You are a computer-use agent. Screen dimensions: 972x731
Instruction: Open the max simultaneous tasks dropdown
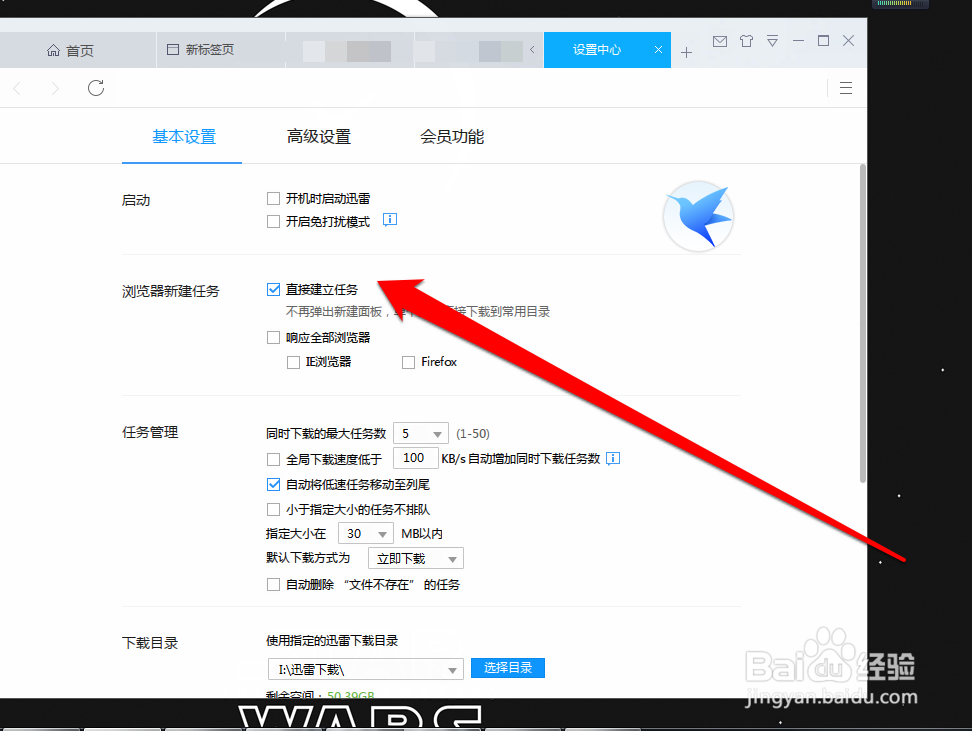click(x=421, y=433)
